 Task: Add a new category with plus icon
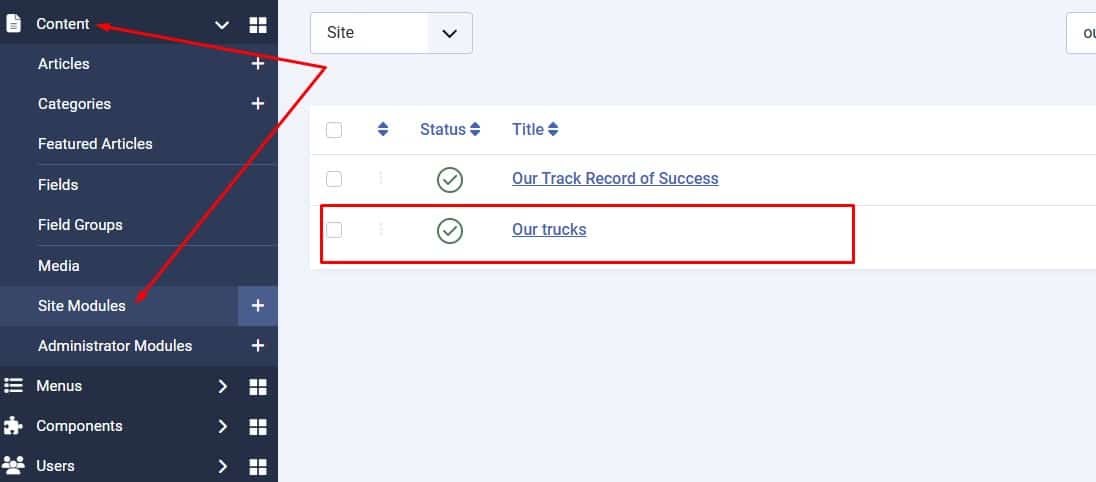coord(257,104)
